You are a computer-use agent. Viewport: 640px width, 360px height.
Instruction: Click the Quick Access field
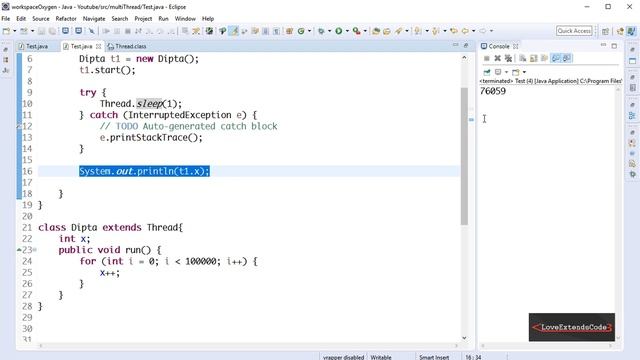tap(574, 31)
